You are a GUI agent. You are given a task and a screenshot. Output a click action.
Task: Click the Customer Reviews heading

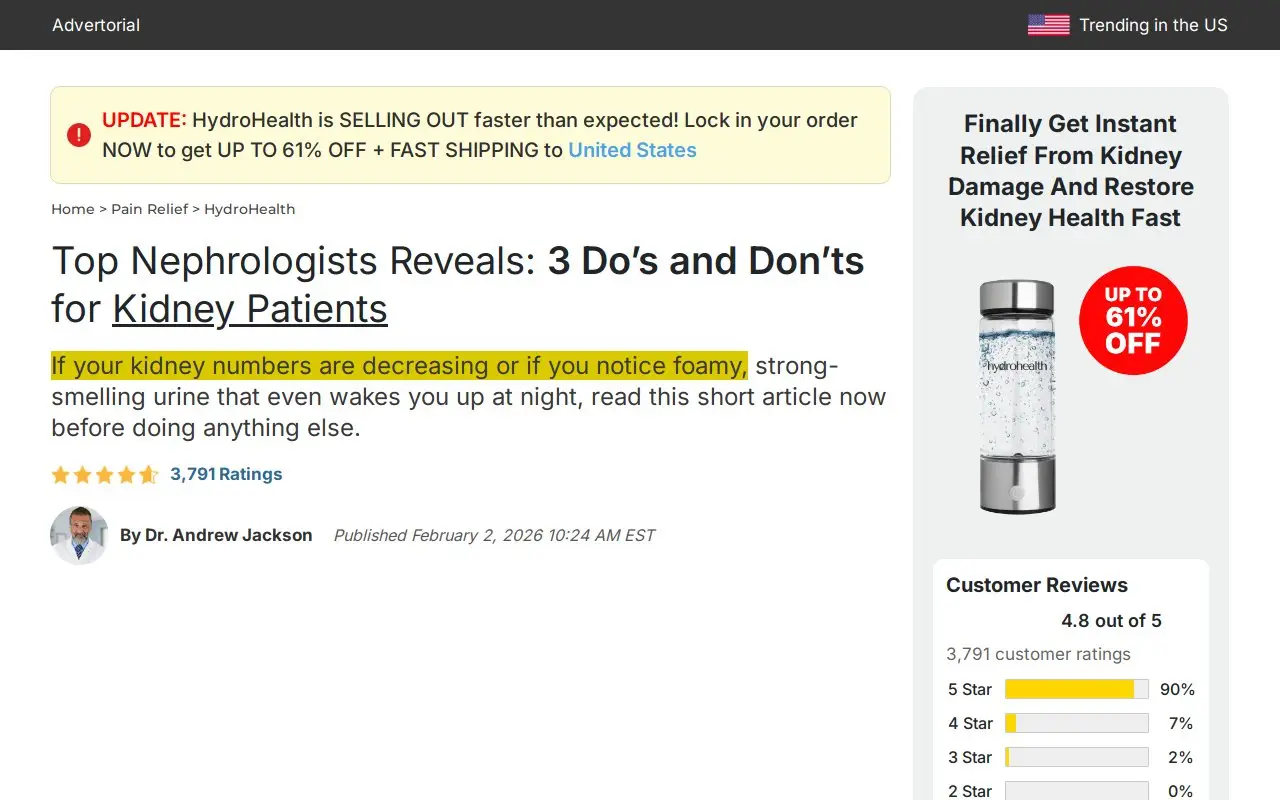pos(1037,585)
